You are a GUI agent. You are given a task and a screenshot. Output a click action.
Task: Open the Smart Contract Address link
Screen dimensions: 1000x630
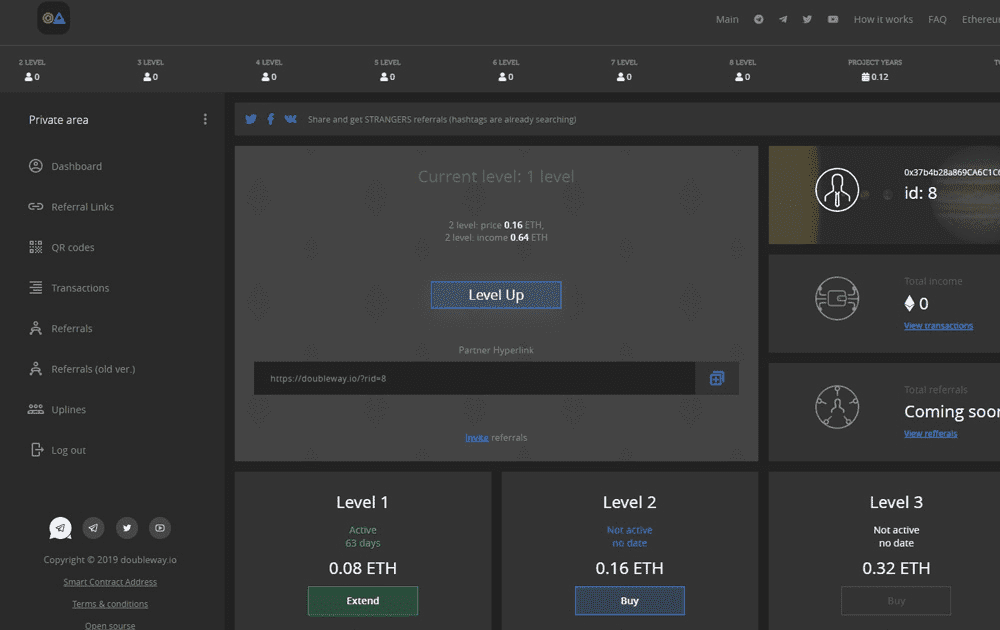coord(110,581)
